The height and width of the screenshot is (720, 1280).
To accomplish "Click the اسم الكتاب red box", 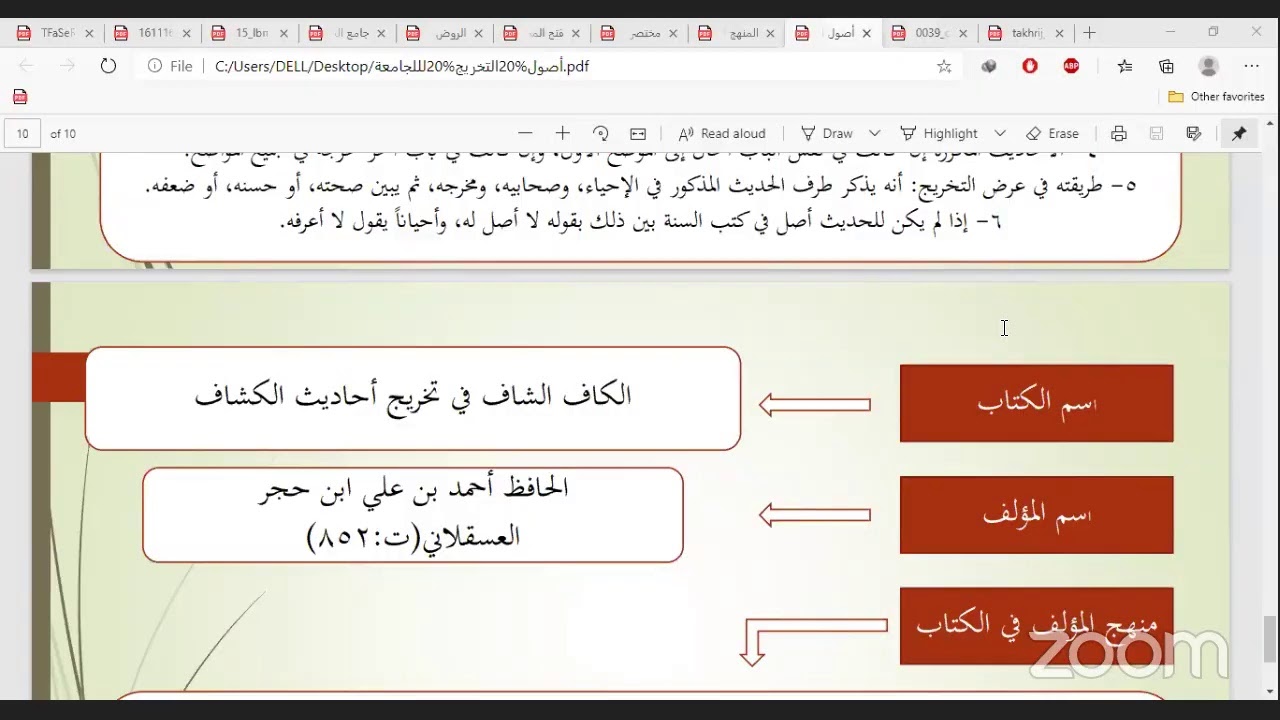I will [1036, 403].
